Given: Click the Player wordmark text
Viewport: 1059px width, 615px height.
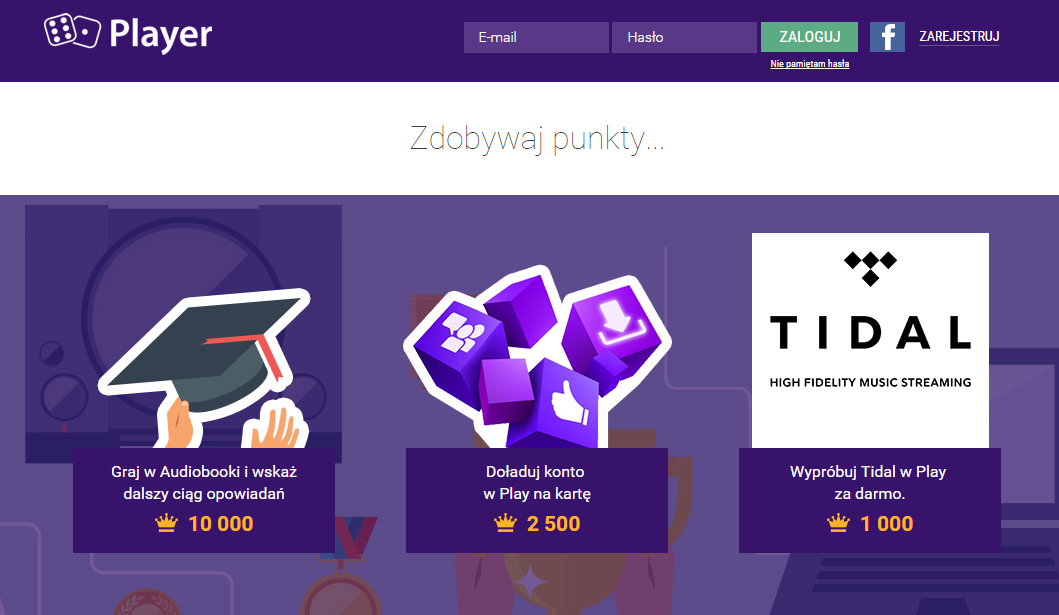Looking at the screenshot, I should coord(161,34).
